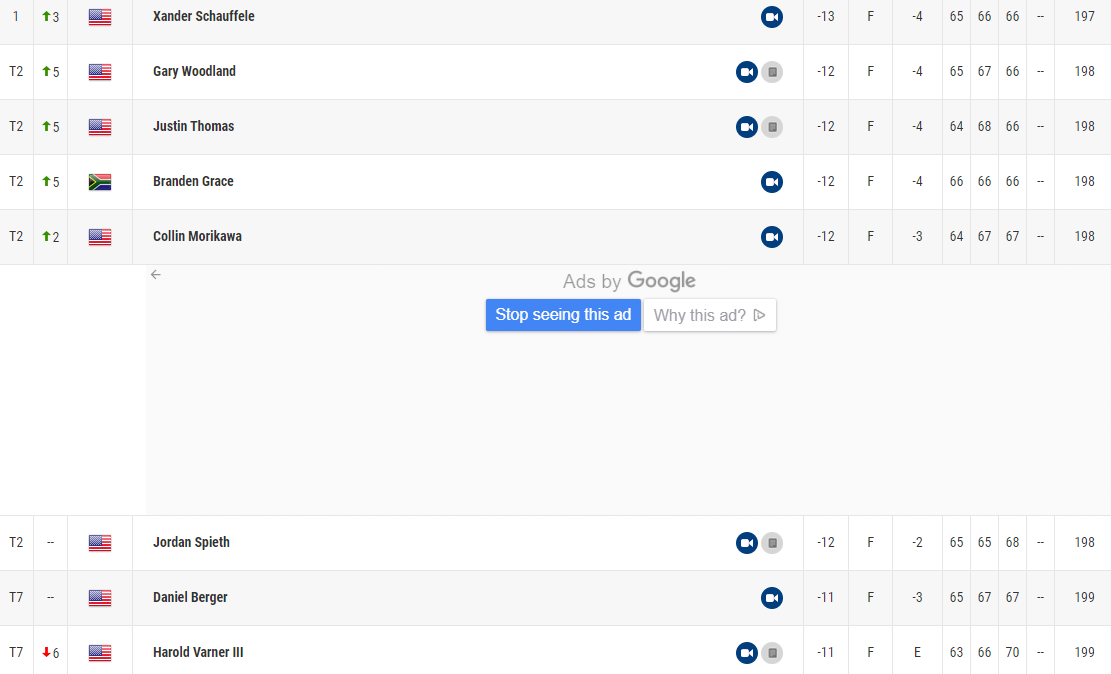The width and height of the screenshot is (1111, 674).
Task: Click gray tablet icon in Harold Varner row
Action: click(x=772, y=653)
